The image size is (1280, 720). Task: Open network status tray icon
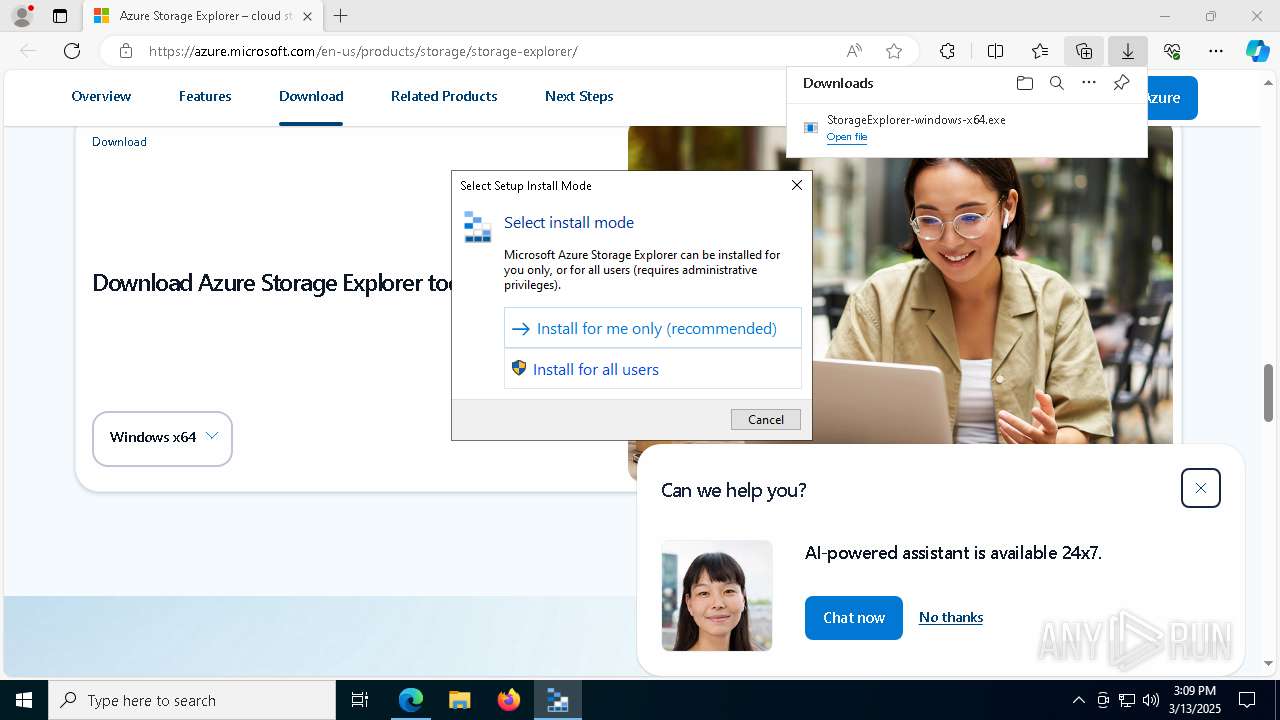tap(1127, 700)
